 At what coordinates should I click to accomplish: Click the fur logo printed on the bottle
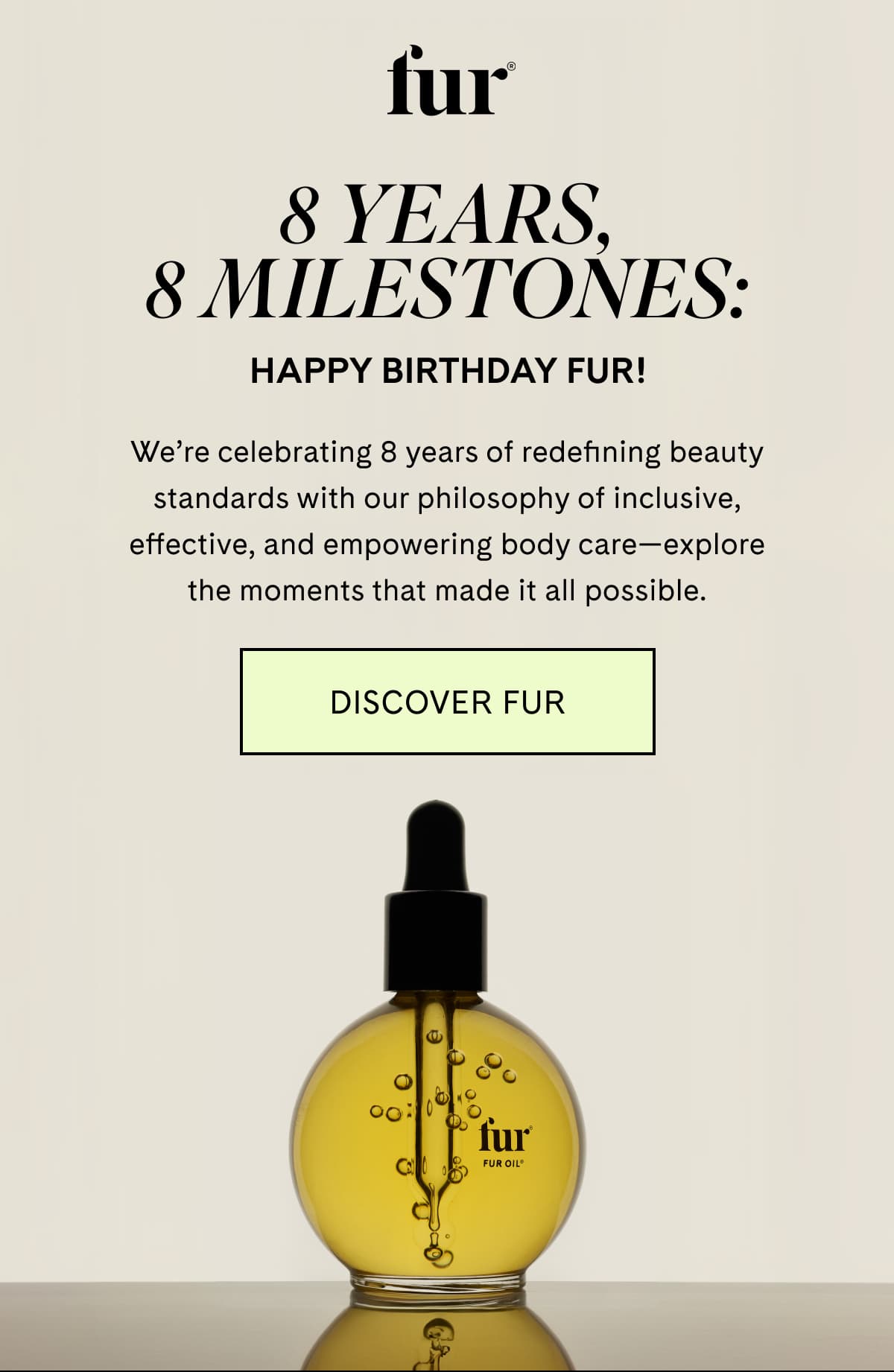[505, 1136]
